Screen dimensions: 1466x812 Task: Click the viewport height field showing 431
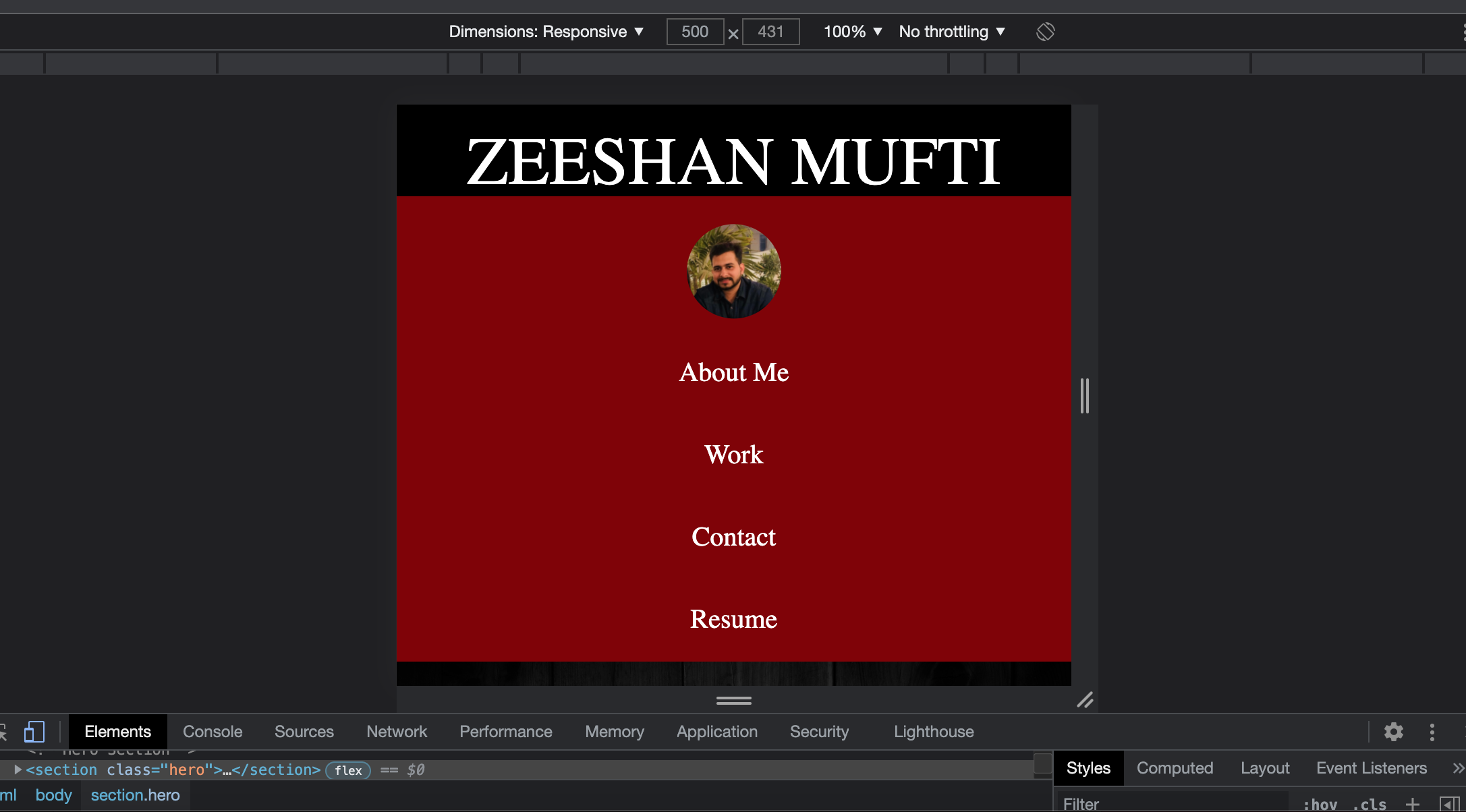coord(771,32)
